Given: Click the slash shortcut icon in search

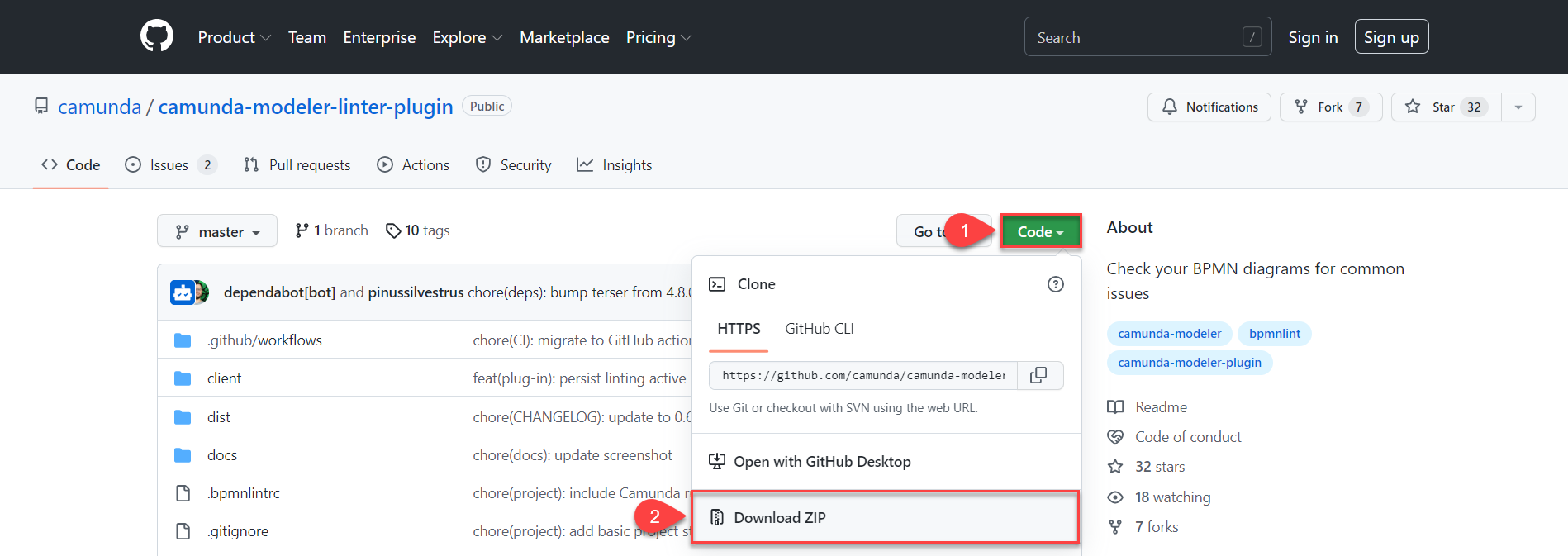Looking at the screenshot, I should coord(1252,37).
